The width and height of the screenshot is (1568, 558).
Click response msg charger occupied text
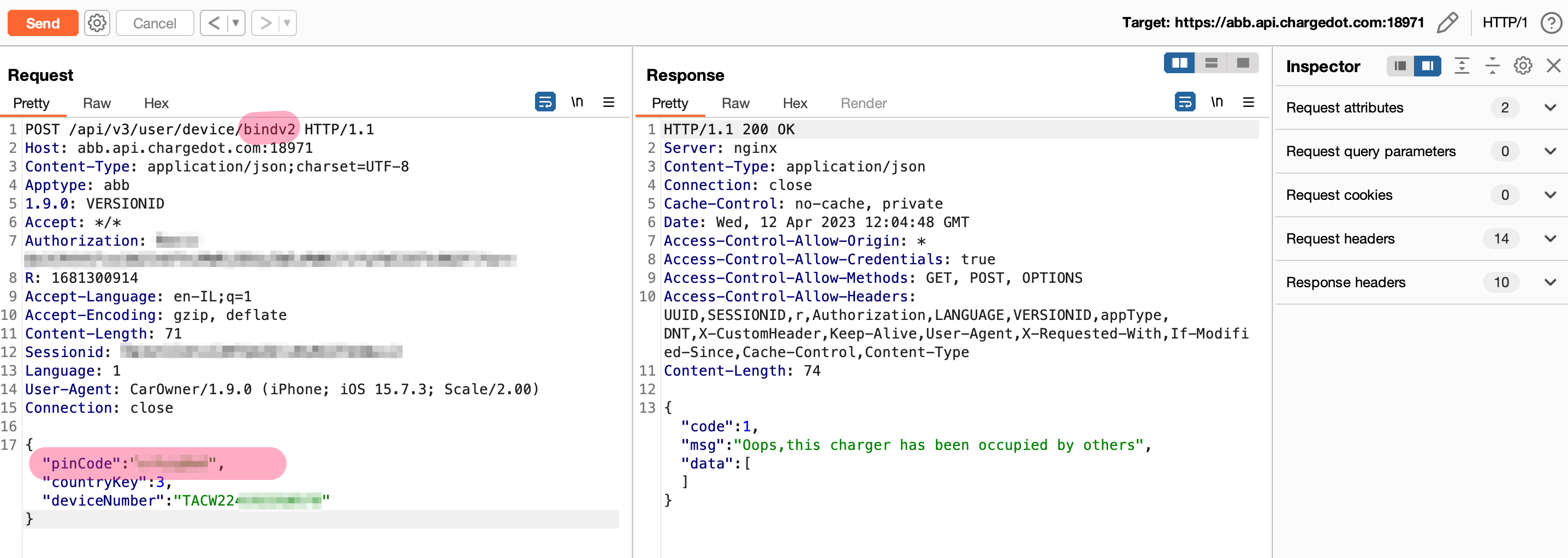click(x=938, y=446)
